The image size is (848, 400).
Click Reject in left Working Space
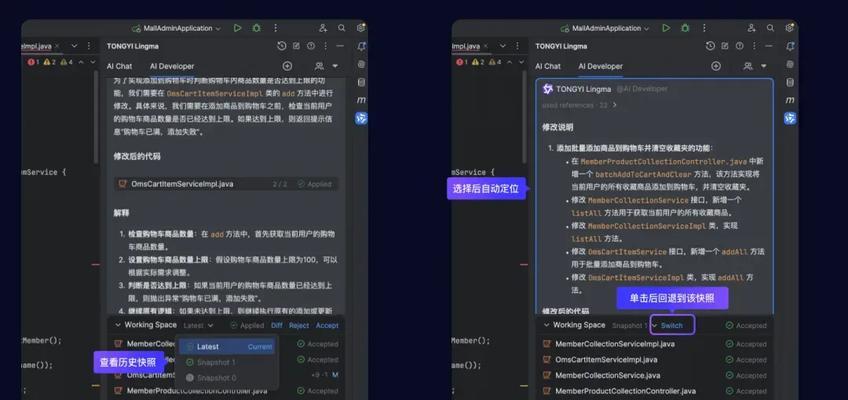(299, 325)
